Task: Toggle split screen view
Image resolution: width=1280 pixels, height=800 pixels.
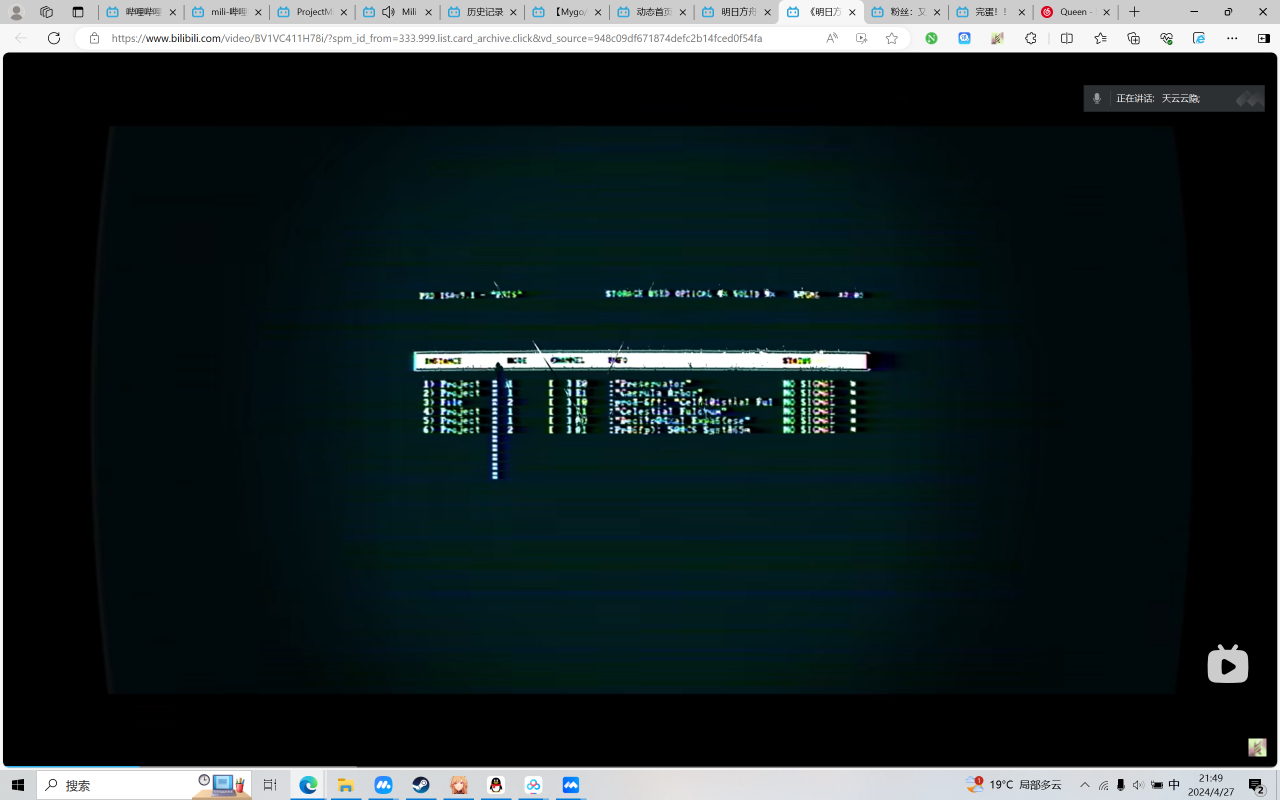Action: pyautogui.click(x=1066, y=38)
